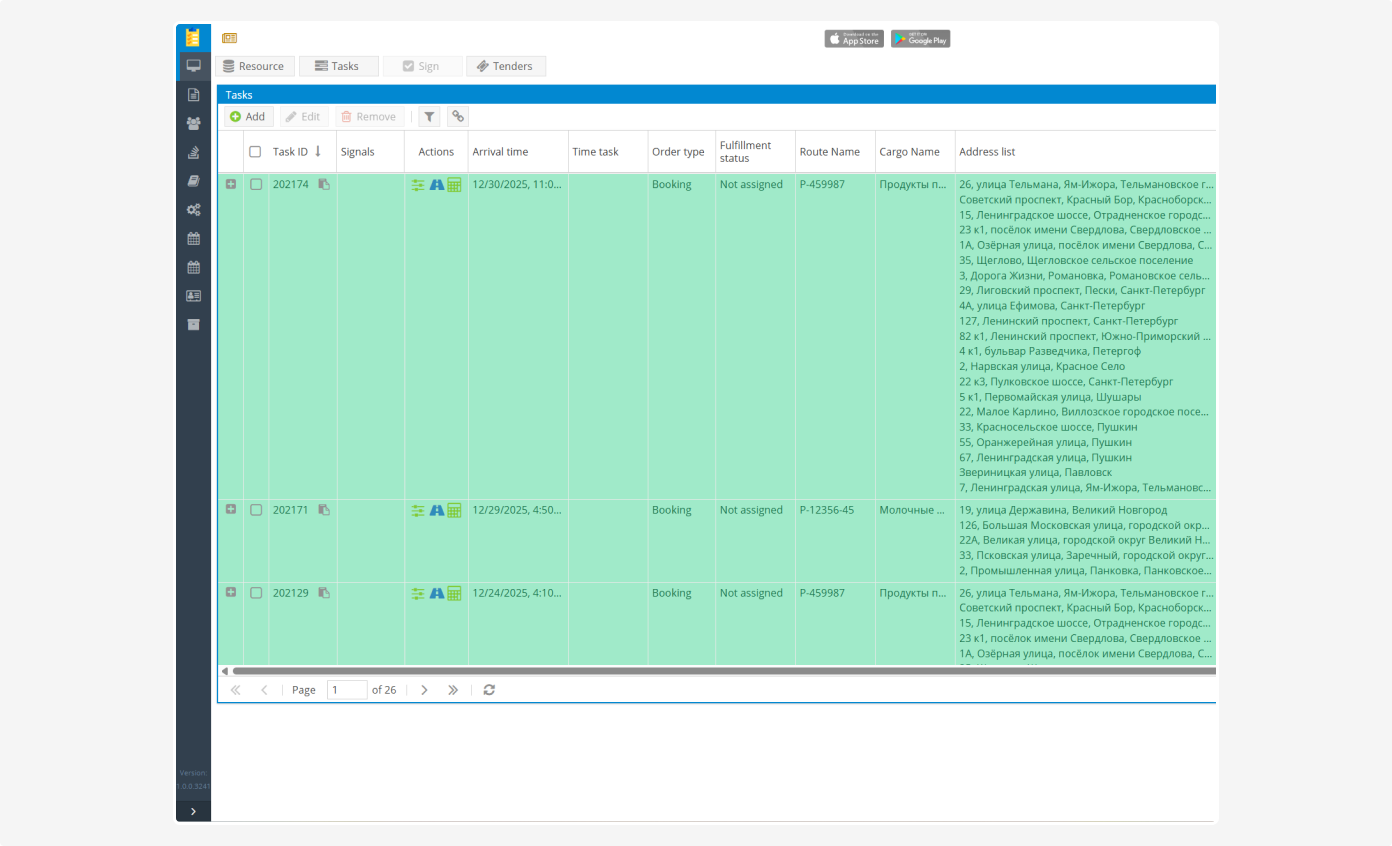Expand the row details for task 202129
1392x846 pixels.
[x=231, y=593]
